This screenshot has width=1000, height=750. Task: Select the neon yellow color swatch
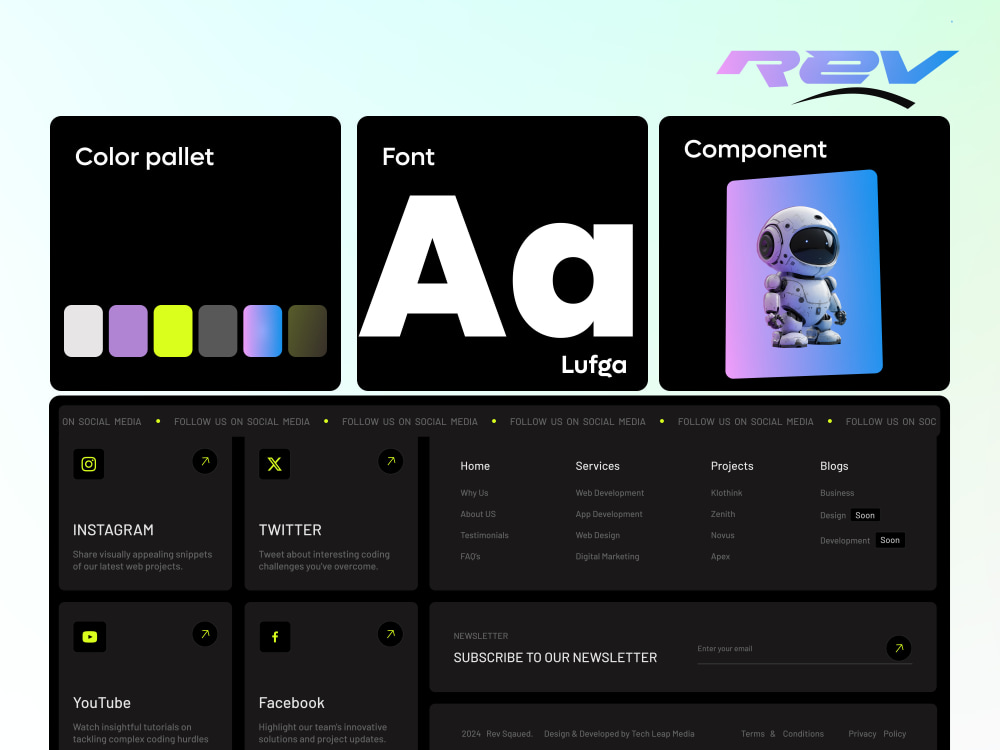[173, 331]
